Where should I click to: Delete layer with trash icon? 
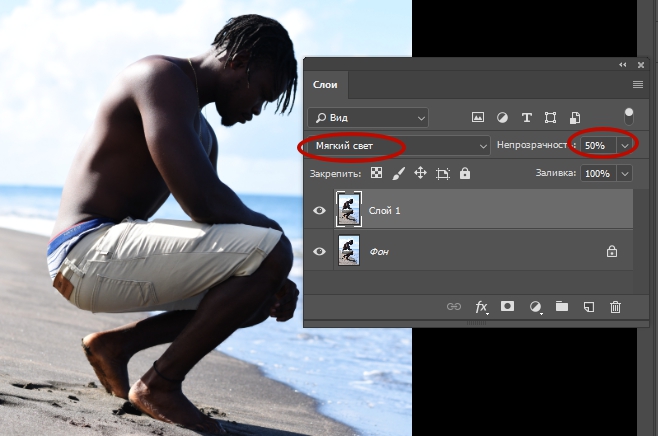(615, 307)
